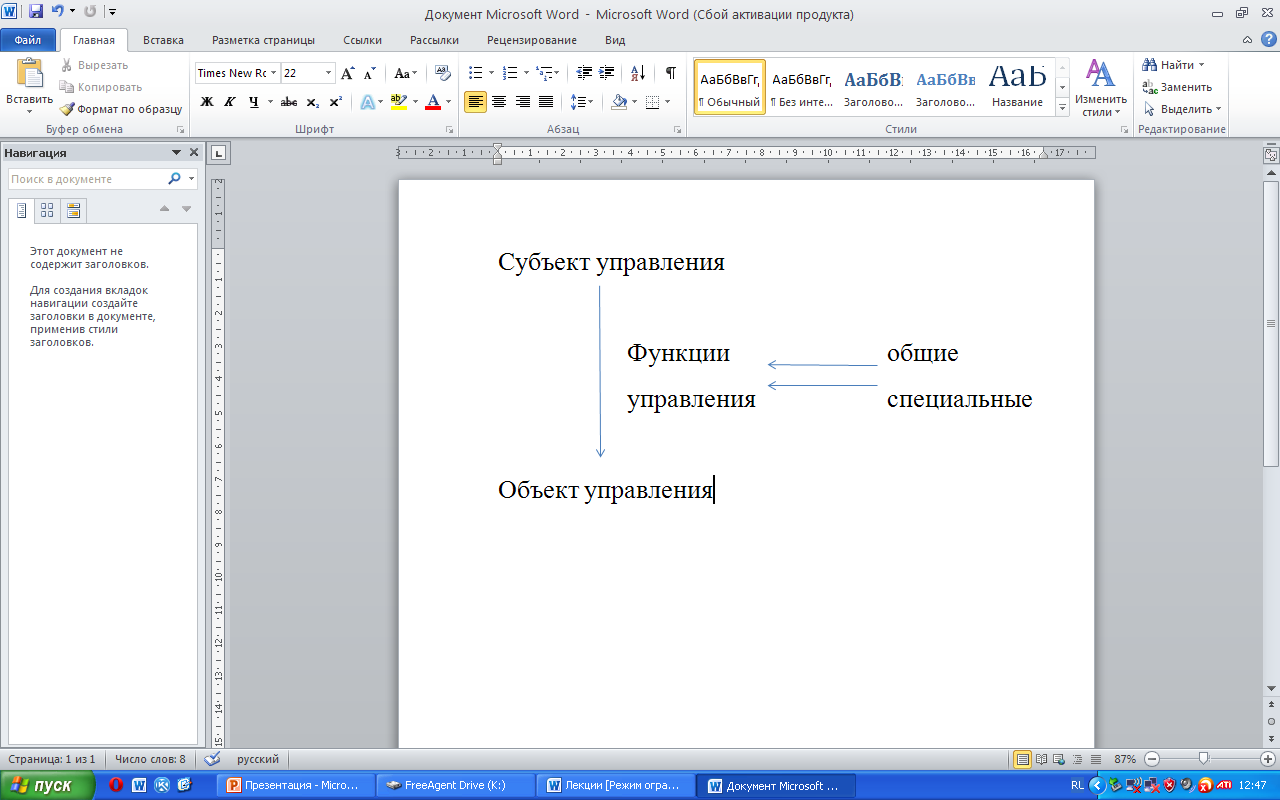1280x800 pixels.
Task: Click the zoom slider in status bar
Action: pos(1203,759)
